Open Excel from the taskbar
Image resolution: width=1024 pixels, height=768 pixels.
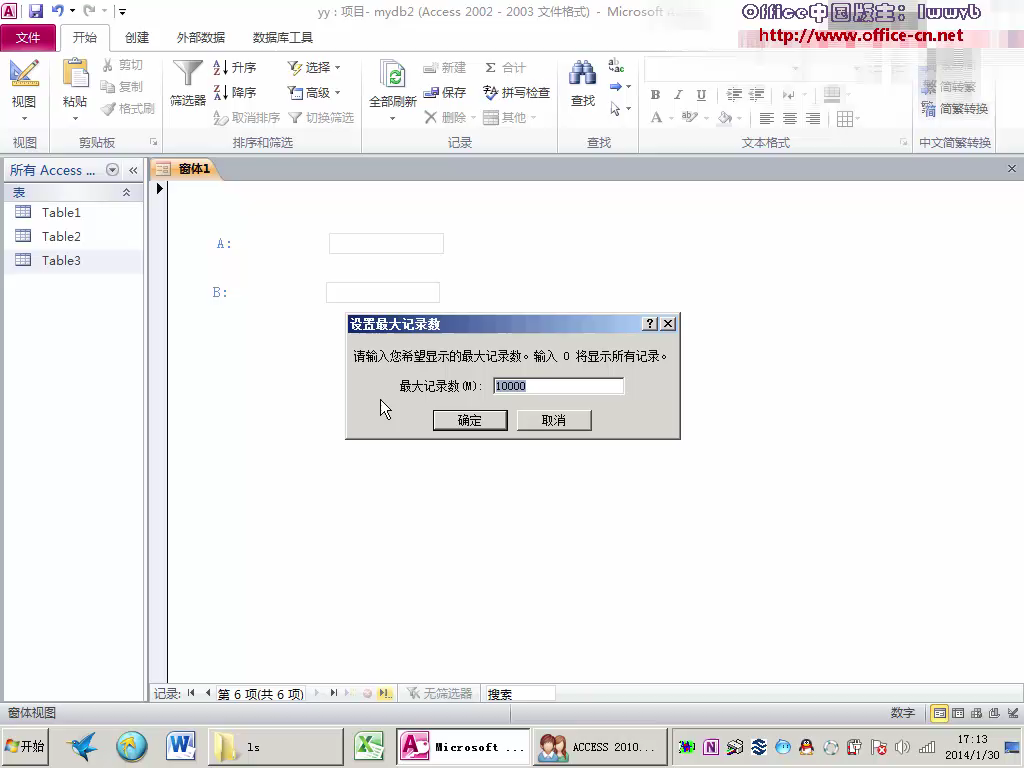click(369, 746)
